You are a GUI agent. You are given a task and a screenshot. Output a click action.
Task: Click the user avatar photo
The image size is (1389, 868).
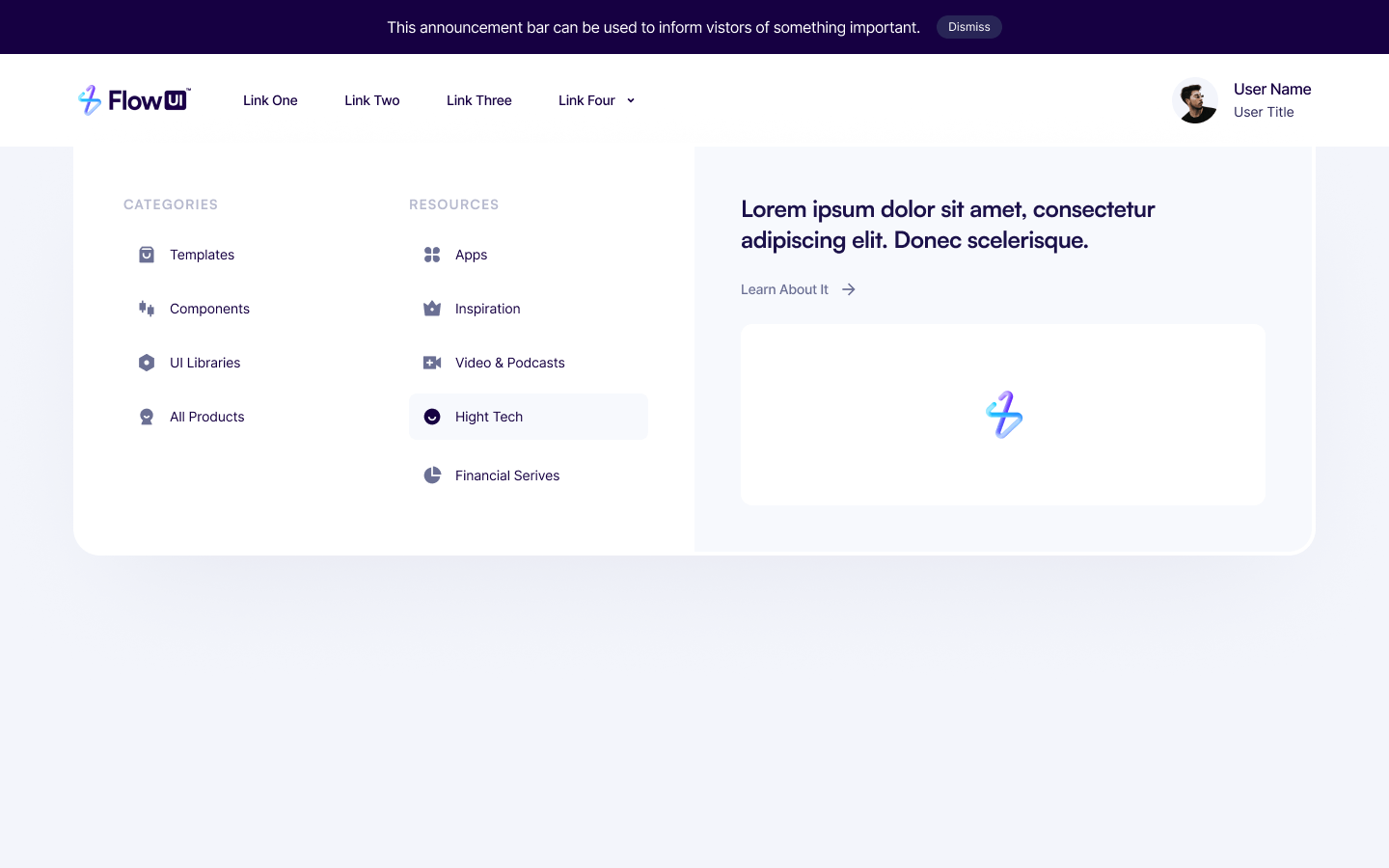pyautogui.click(x=1195, y=100)
